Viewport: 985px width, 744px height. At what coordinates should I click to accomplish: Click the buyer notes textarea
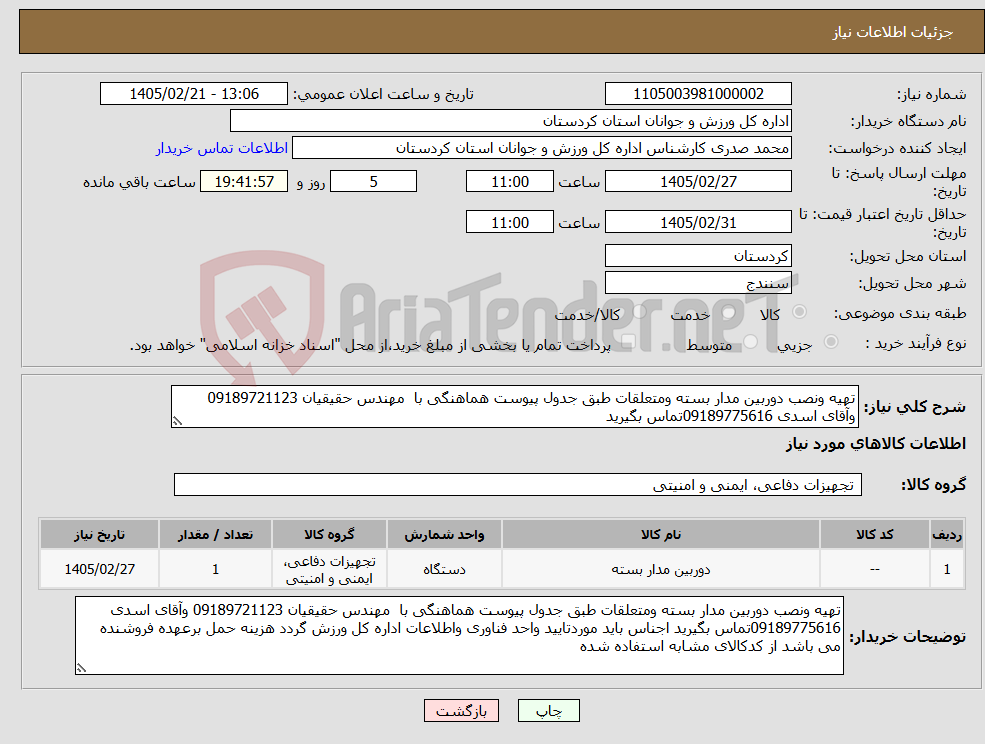(x=459, y=636)
